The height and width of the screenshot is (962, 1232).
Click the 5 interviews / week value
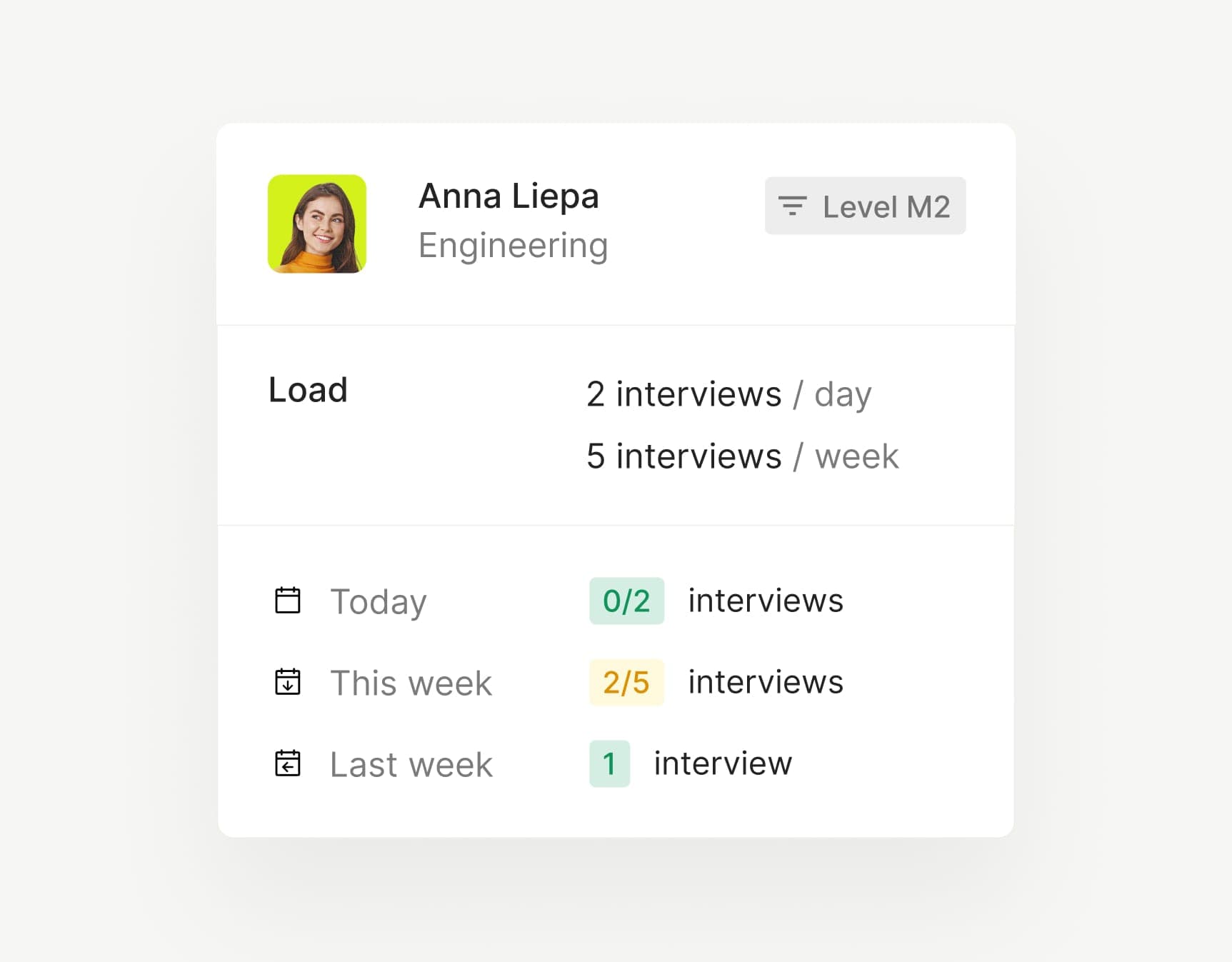[742, 456]
